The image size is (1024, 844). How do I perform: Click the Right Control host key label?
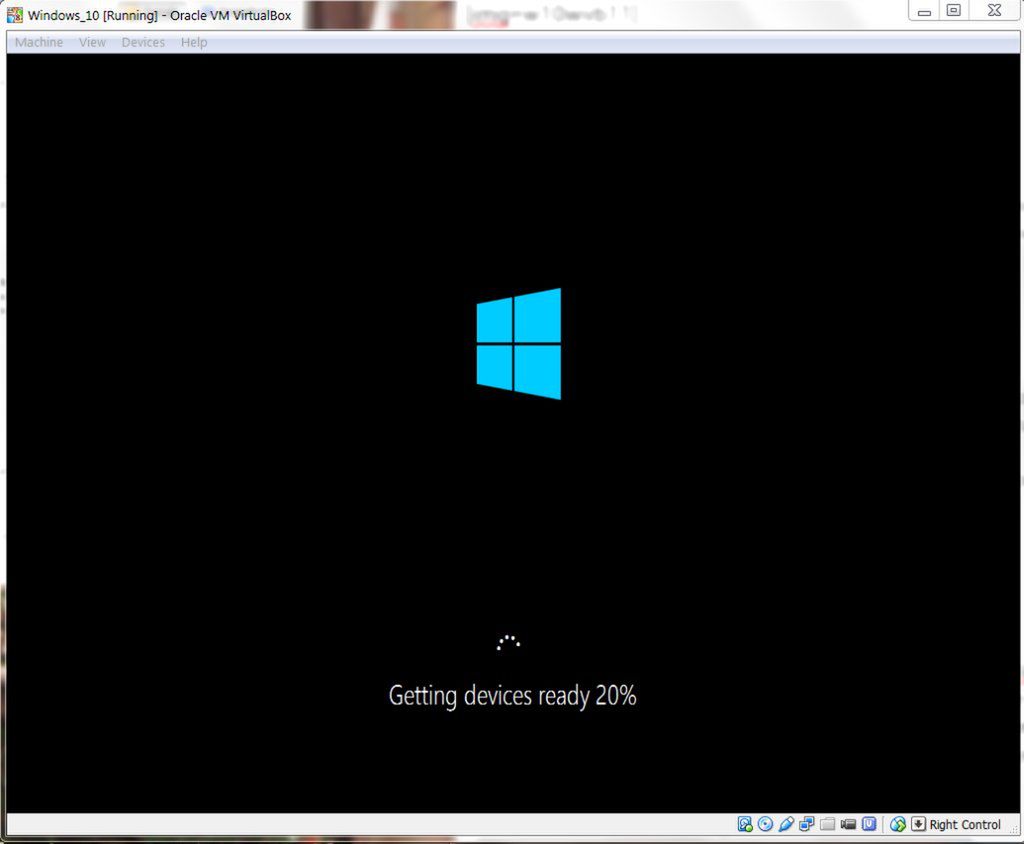[965, 825]
